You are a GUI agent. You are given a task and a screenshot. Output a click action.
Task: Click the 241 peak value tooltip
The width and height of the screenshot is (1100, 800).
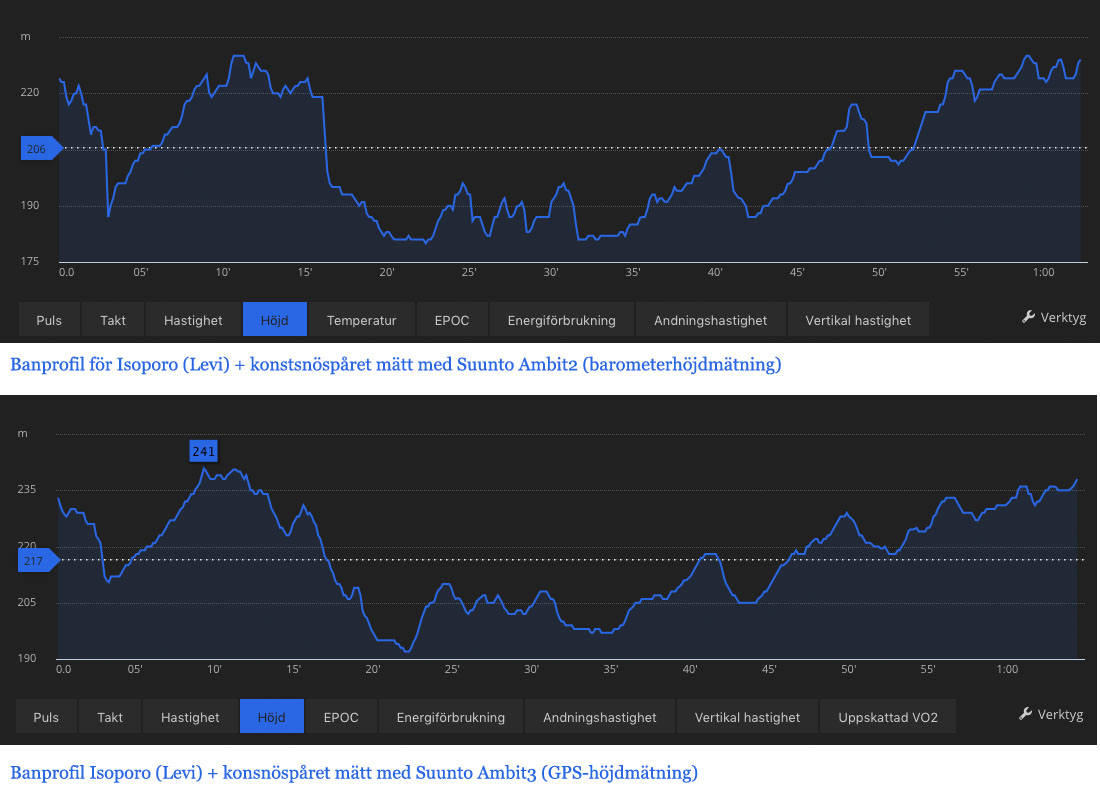tap(204, 451)
